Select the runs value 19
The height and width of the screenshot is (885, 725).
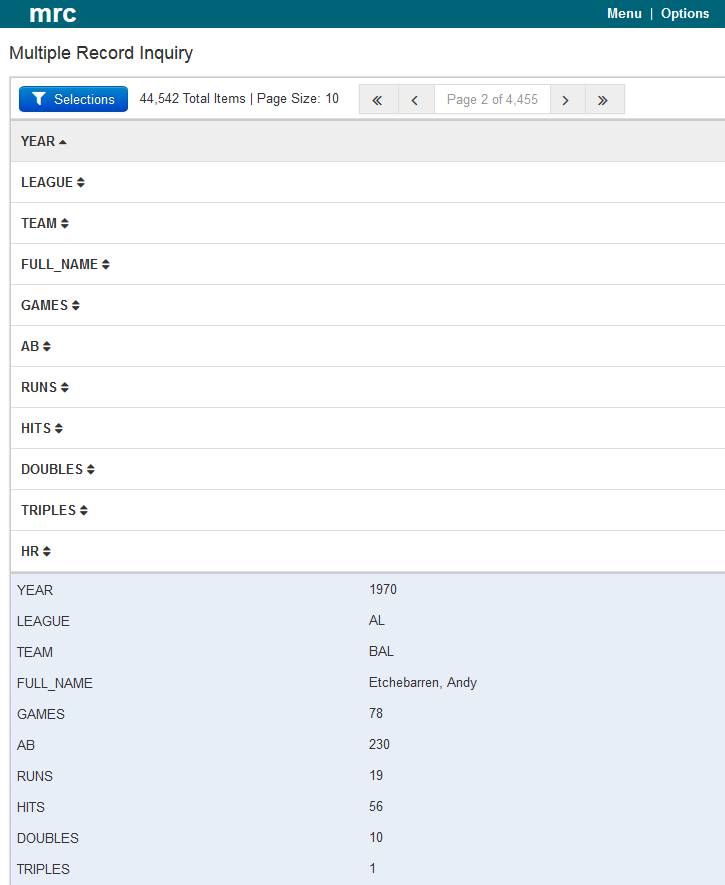376,776
